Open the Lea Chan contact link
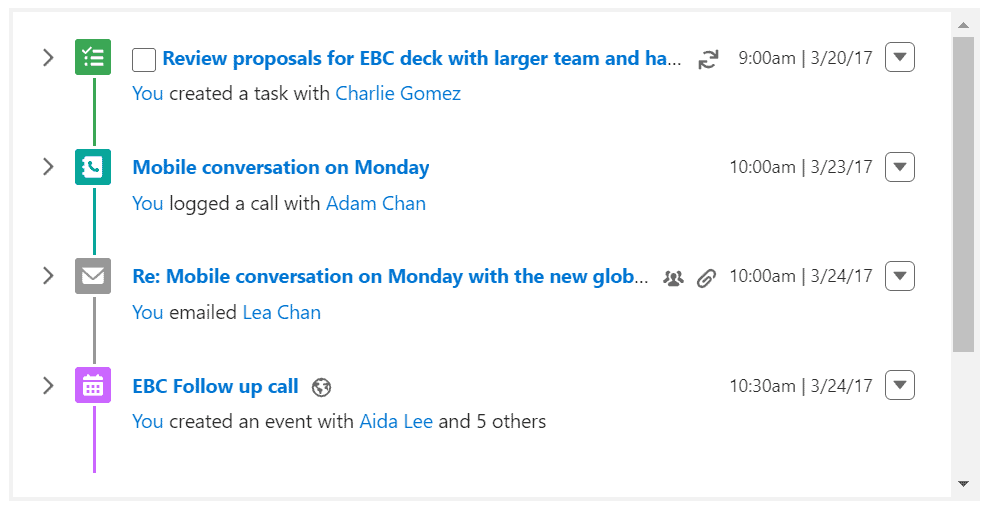 point(282,312)
